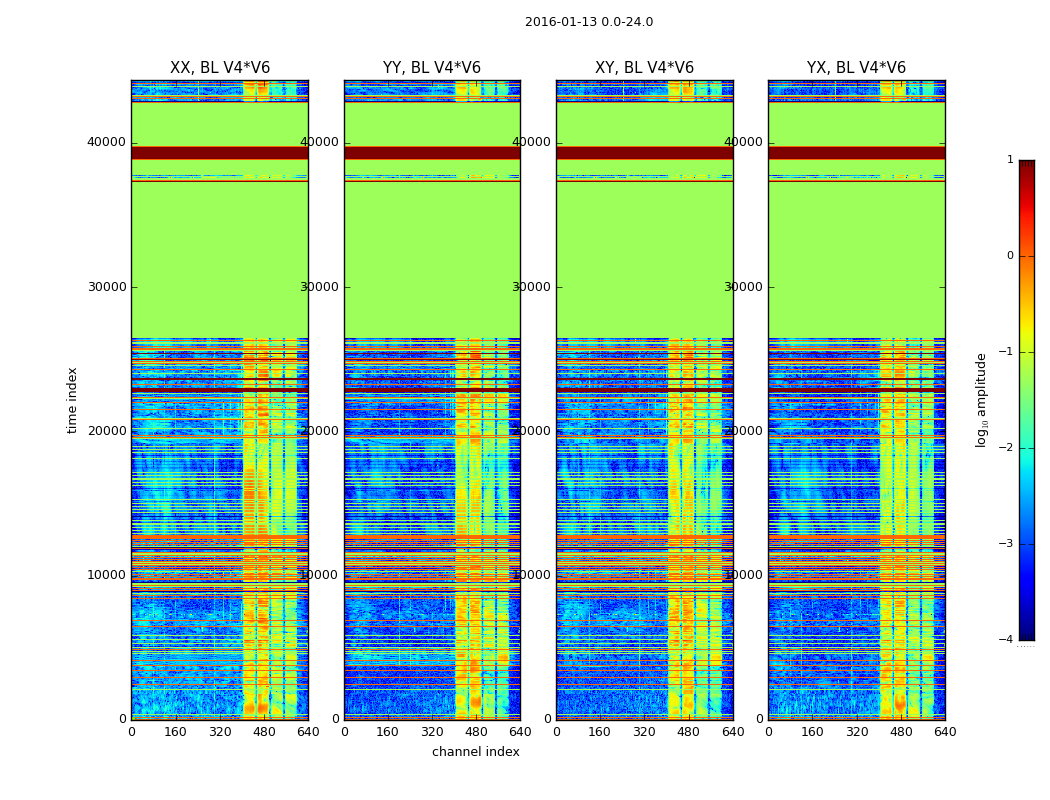The width and height of the screenshot is (1050, 800).
Task: Click the 10000 y-tick label of XX panel
Action: (x=107, y=575)
